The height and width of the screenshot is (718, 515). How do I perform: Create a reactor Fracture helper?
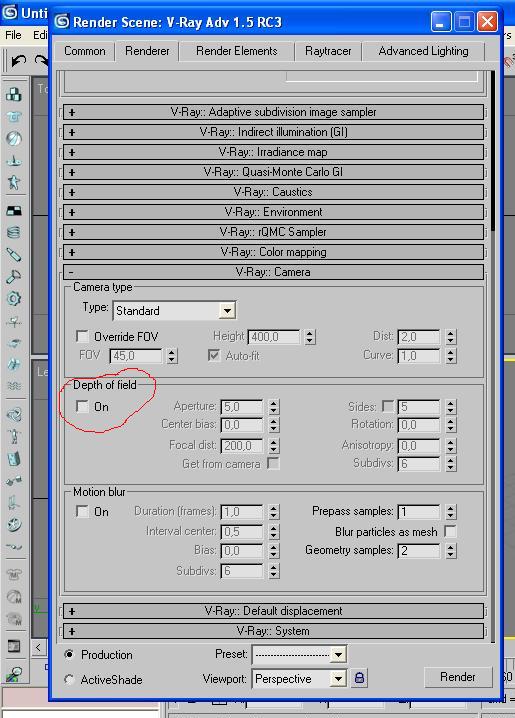tap(14, 364)
